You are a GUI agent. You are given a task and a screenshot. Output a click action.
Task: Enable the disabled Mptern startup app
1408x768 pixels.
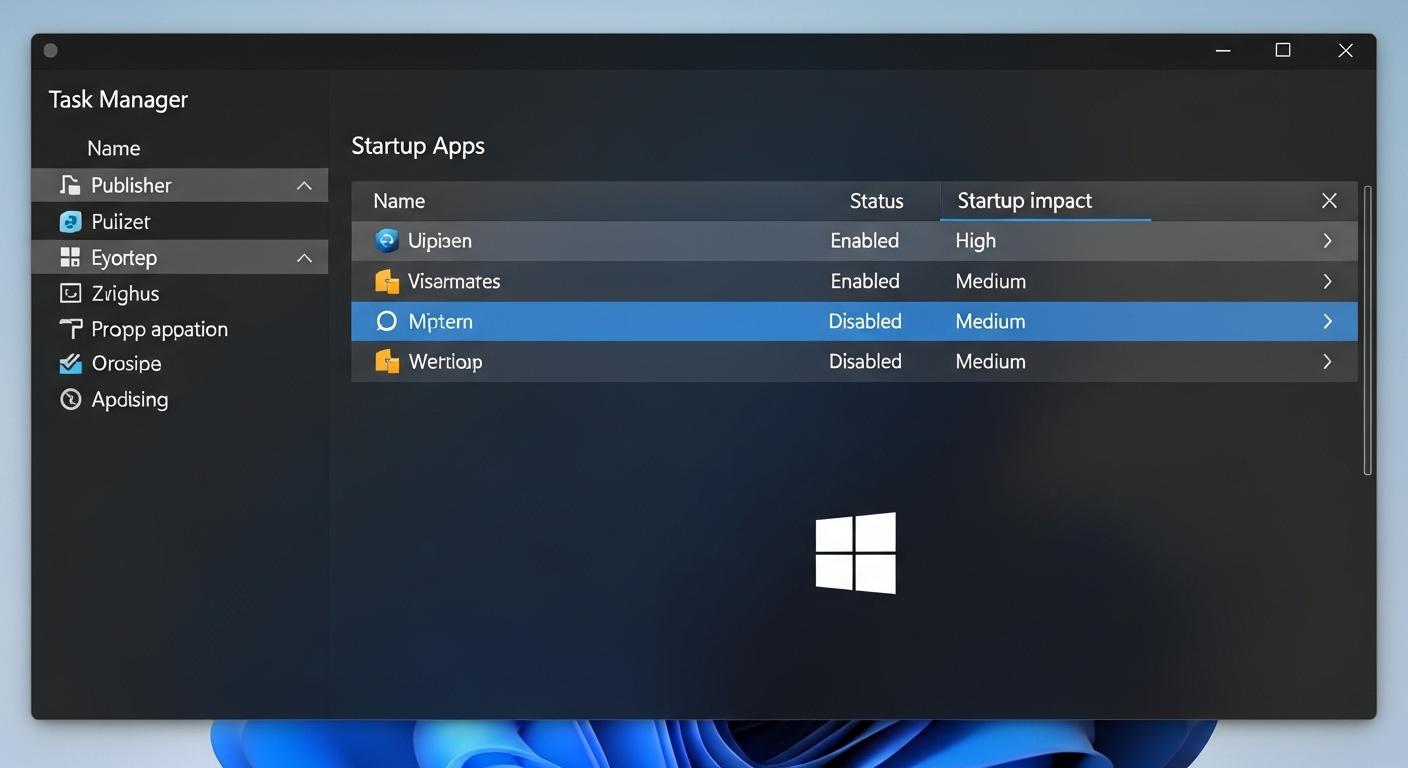[865, 321]
